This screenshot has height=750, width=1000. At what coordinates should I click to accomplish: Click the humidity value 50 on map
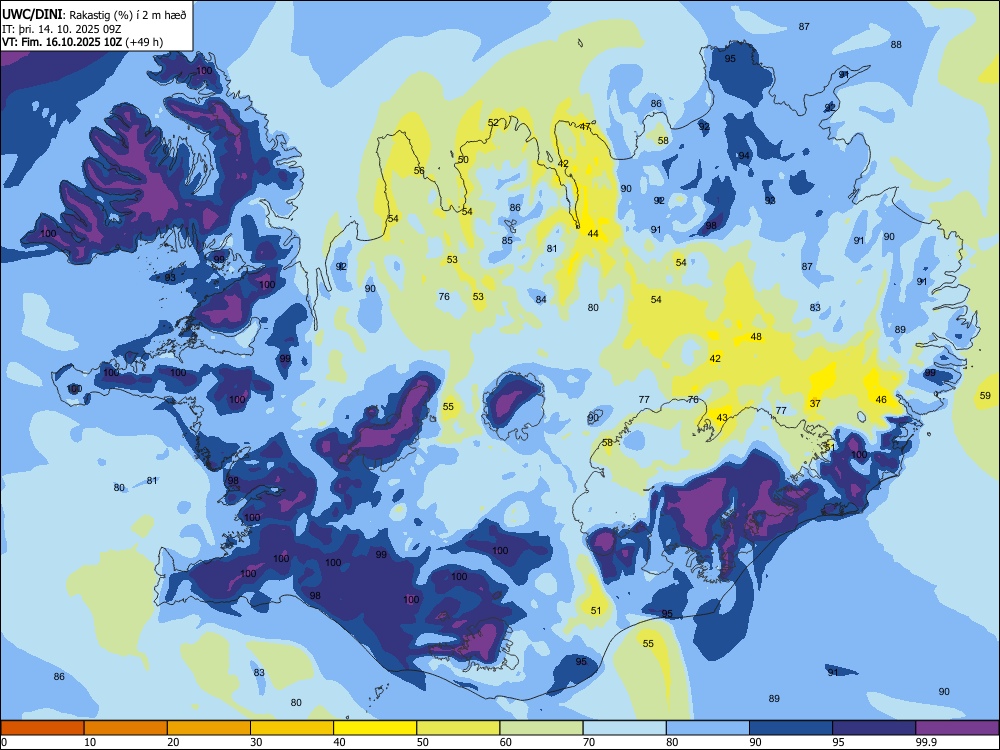coord(464,160)
